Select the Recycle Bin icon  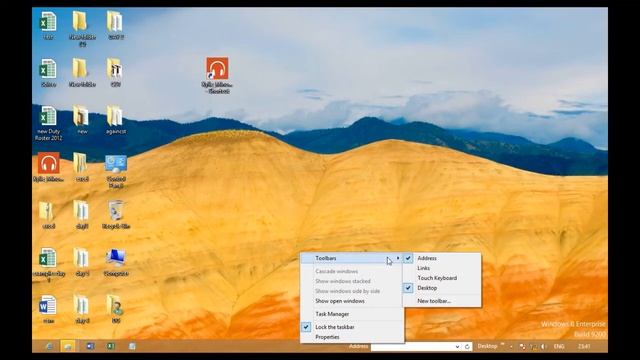(116, 211)
